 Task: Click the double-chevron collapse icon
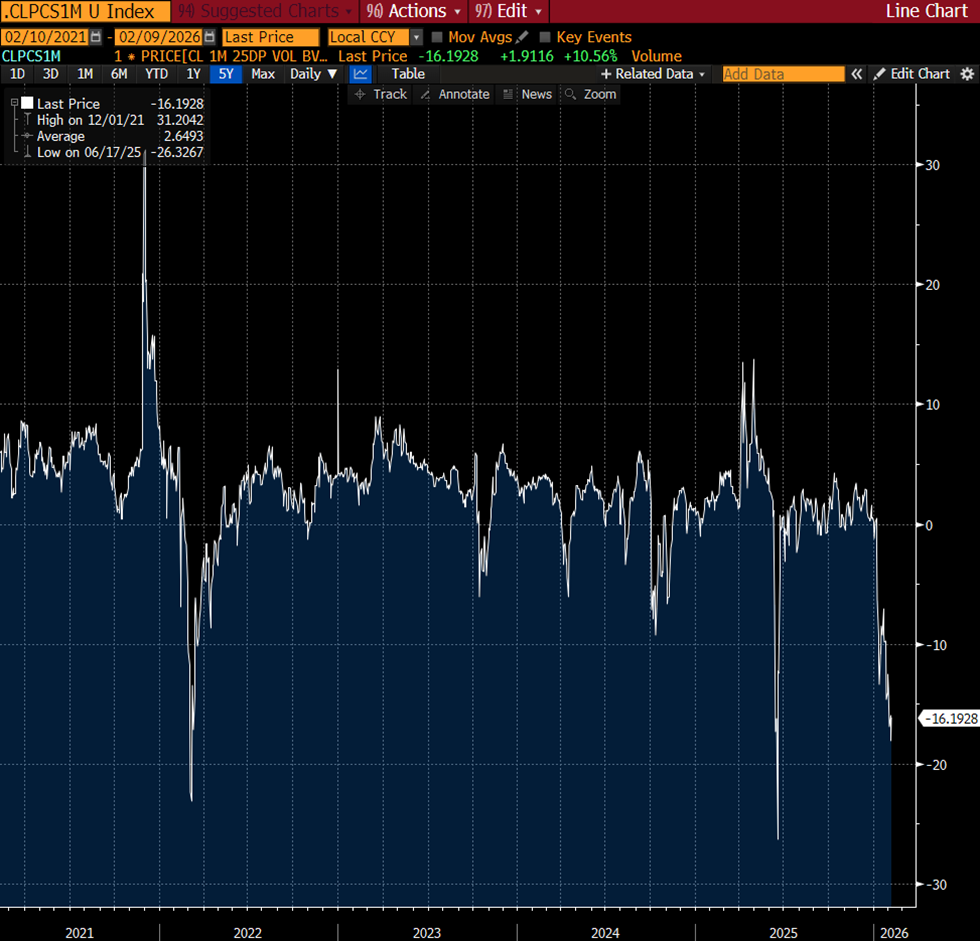coord(857,74)
